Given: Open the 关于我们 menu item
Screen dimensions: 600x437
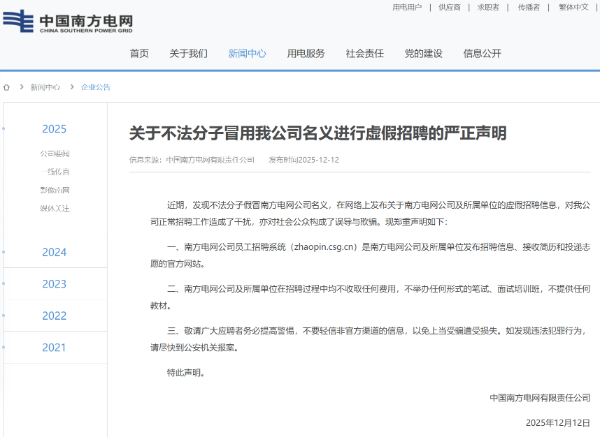Looking at the screenshot, I should (188, 53).
